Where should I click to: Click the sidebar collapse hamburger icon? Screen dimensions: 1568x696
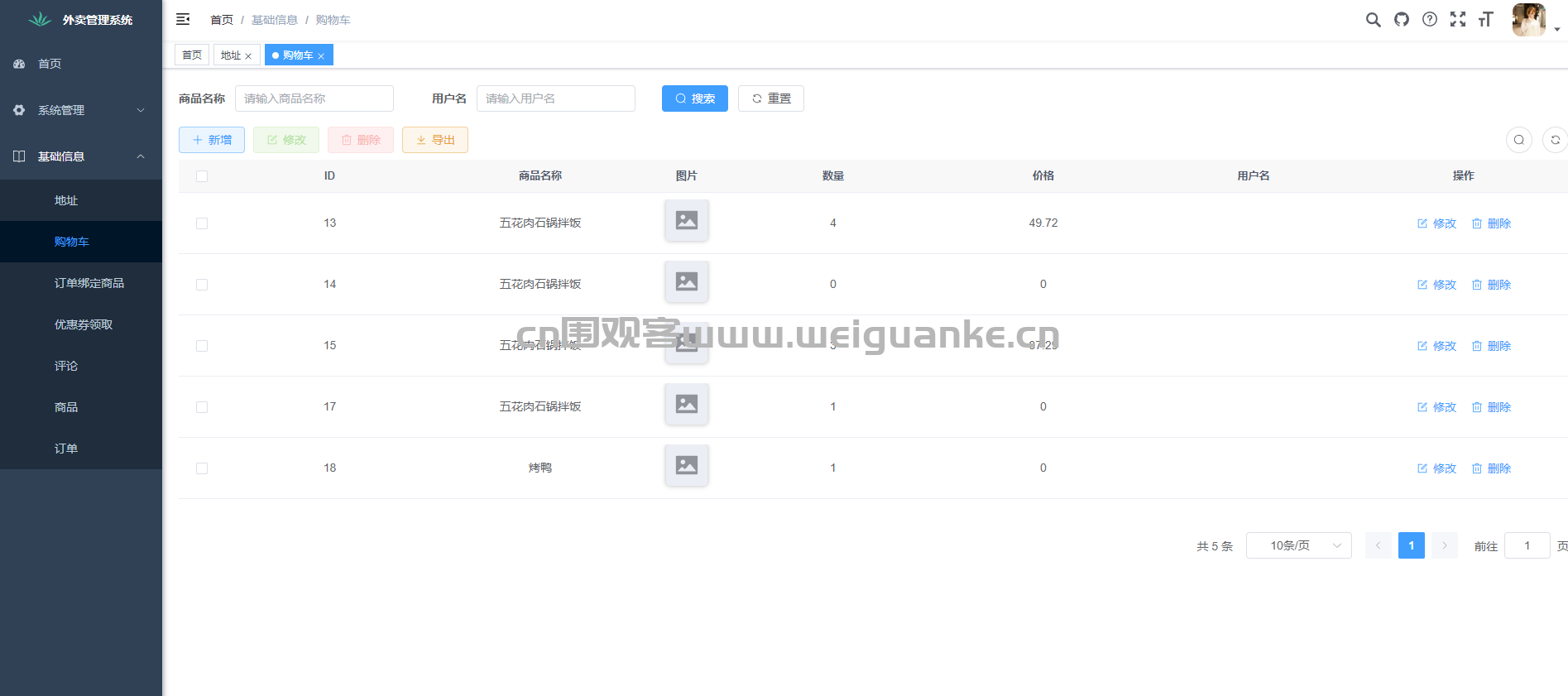pyautogui.click(x=183, y=19)
